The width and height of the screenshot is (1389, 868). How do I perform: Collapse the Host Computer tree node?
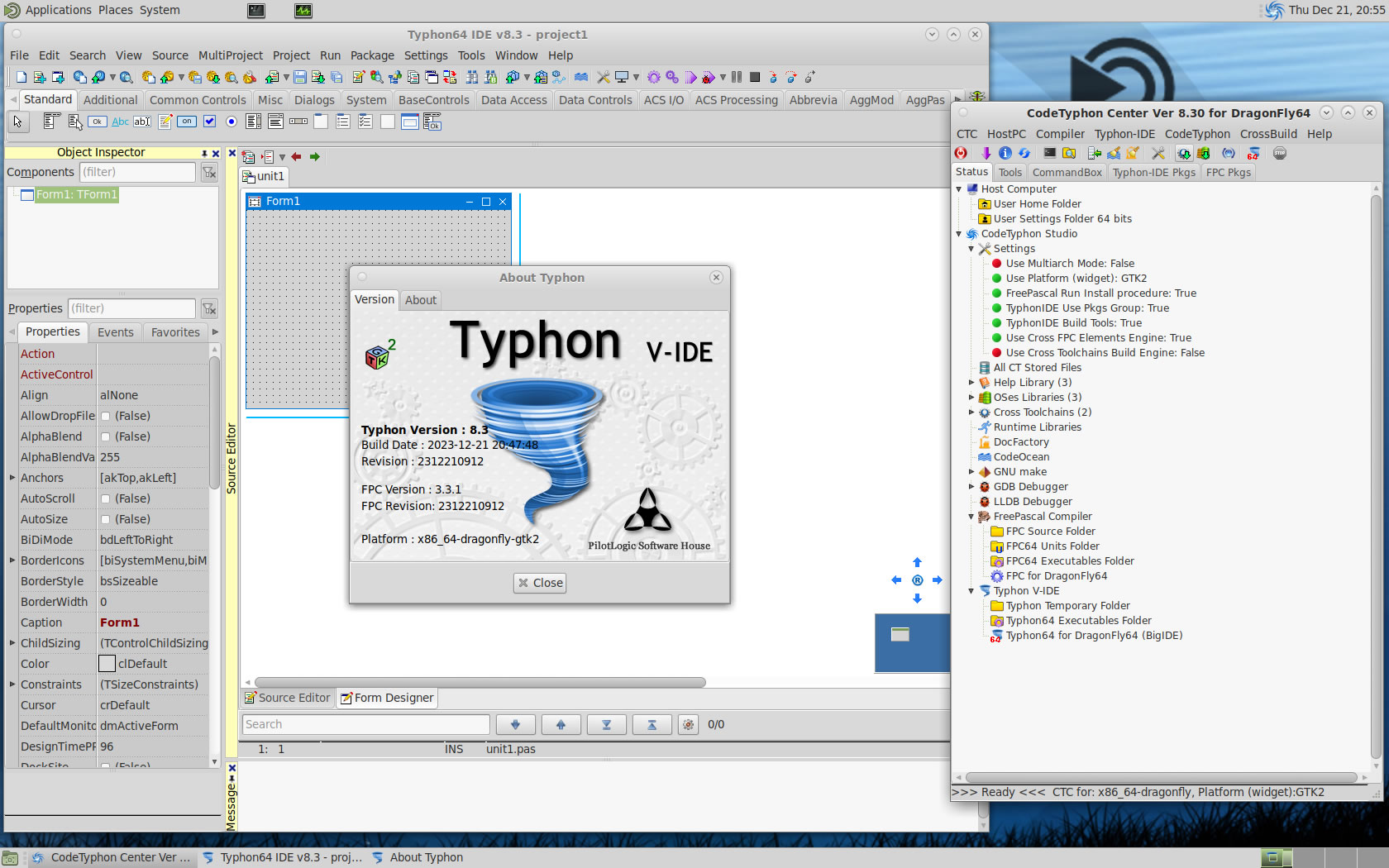[959, 189]
